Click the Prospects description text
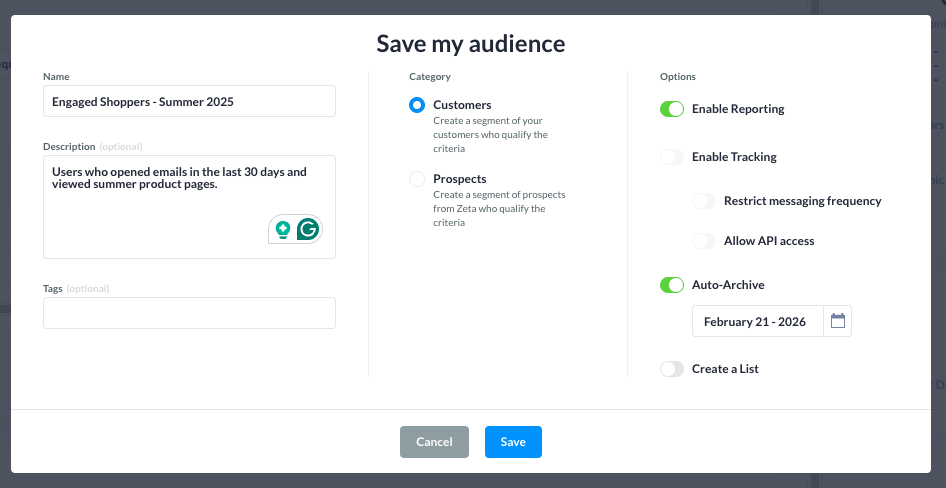This screenshot has height=488, width=946. (x=489, y=209)
